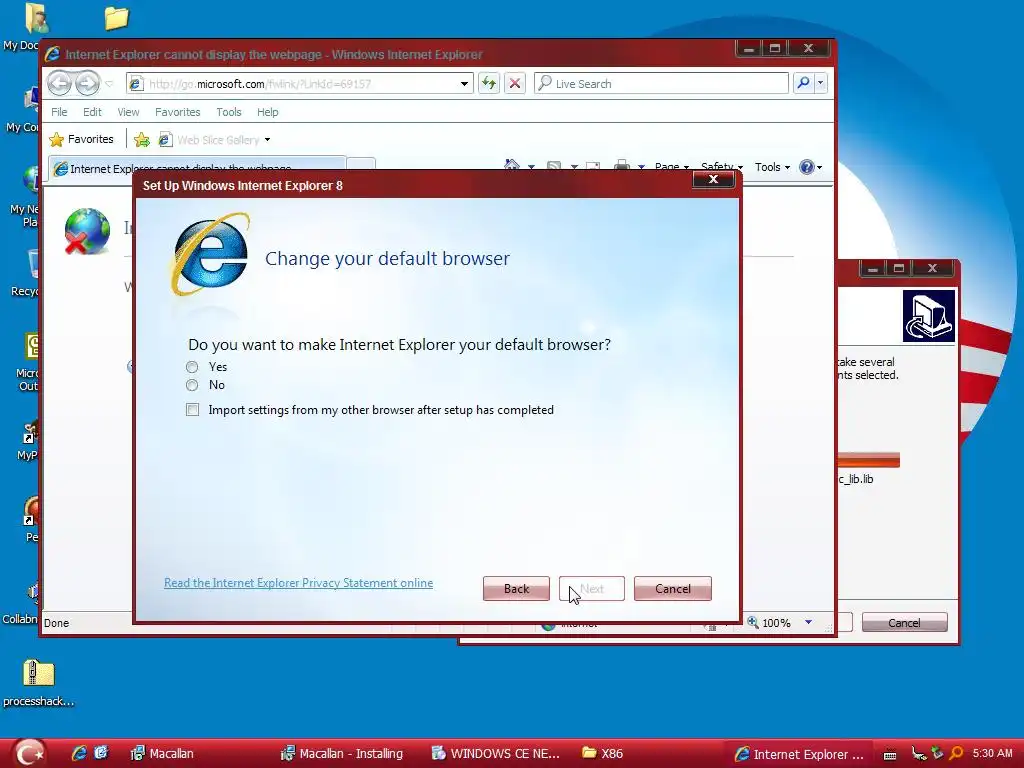Click the installer computer graphic

coord(928,317)
